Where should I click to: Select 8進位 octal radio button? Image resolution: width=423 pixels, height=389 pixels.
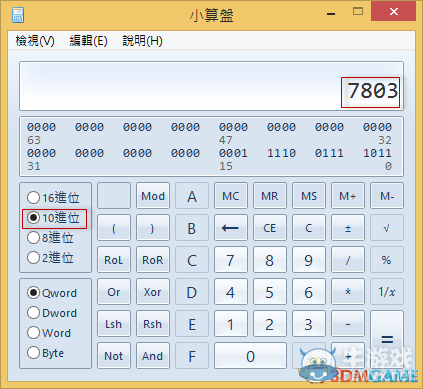(50, 238)
